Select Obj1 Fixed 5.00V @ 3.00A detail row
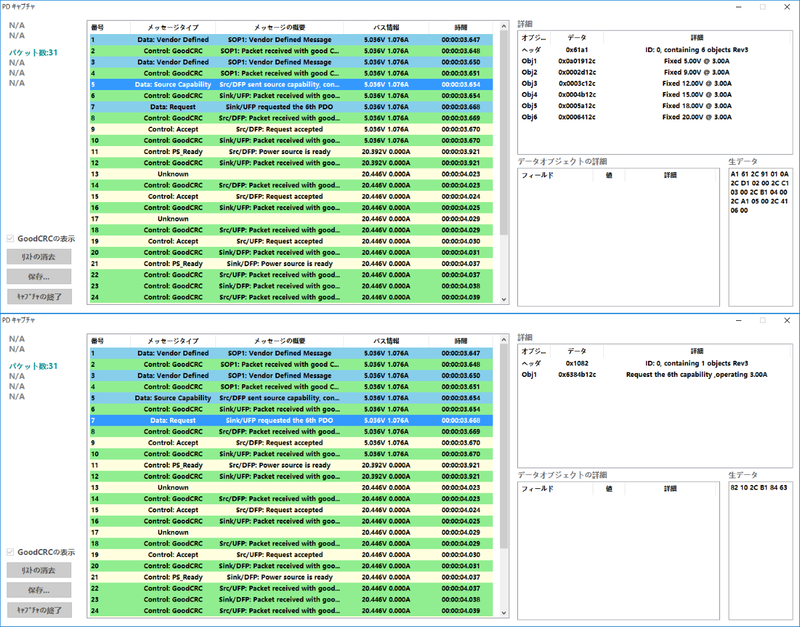This screenshot has height=627, width=800. (x=655, y=61)
